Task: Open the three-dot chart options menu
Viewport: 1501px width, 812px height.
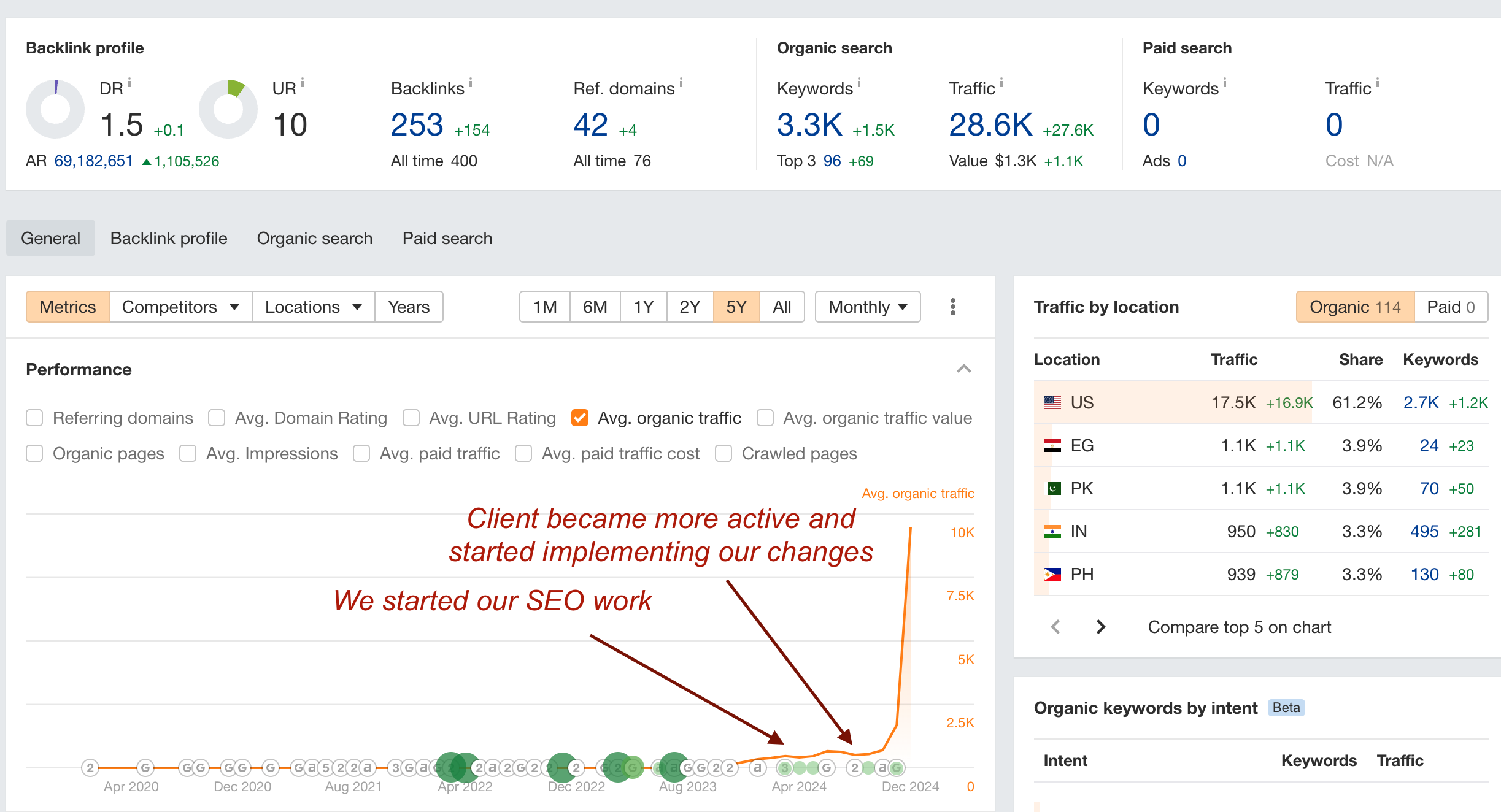Action: click(x=953, y=307)
